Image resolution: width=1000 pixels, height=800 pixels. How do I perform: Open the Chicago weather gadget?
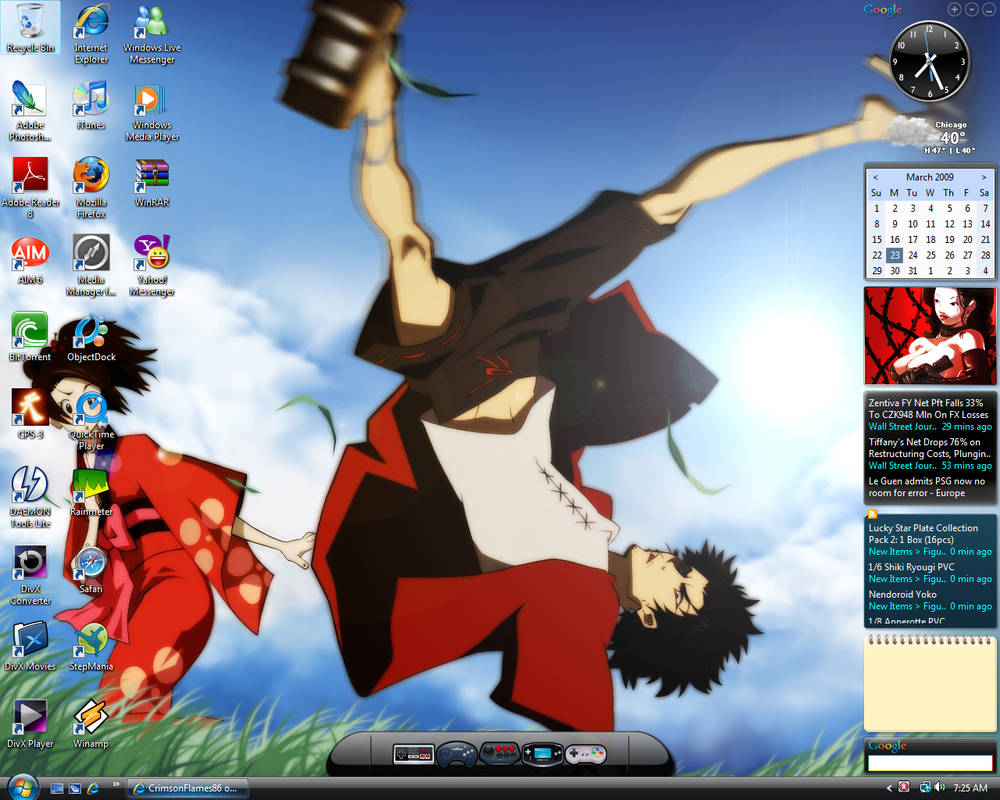930,135
